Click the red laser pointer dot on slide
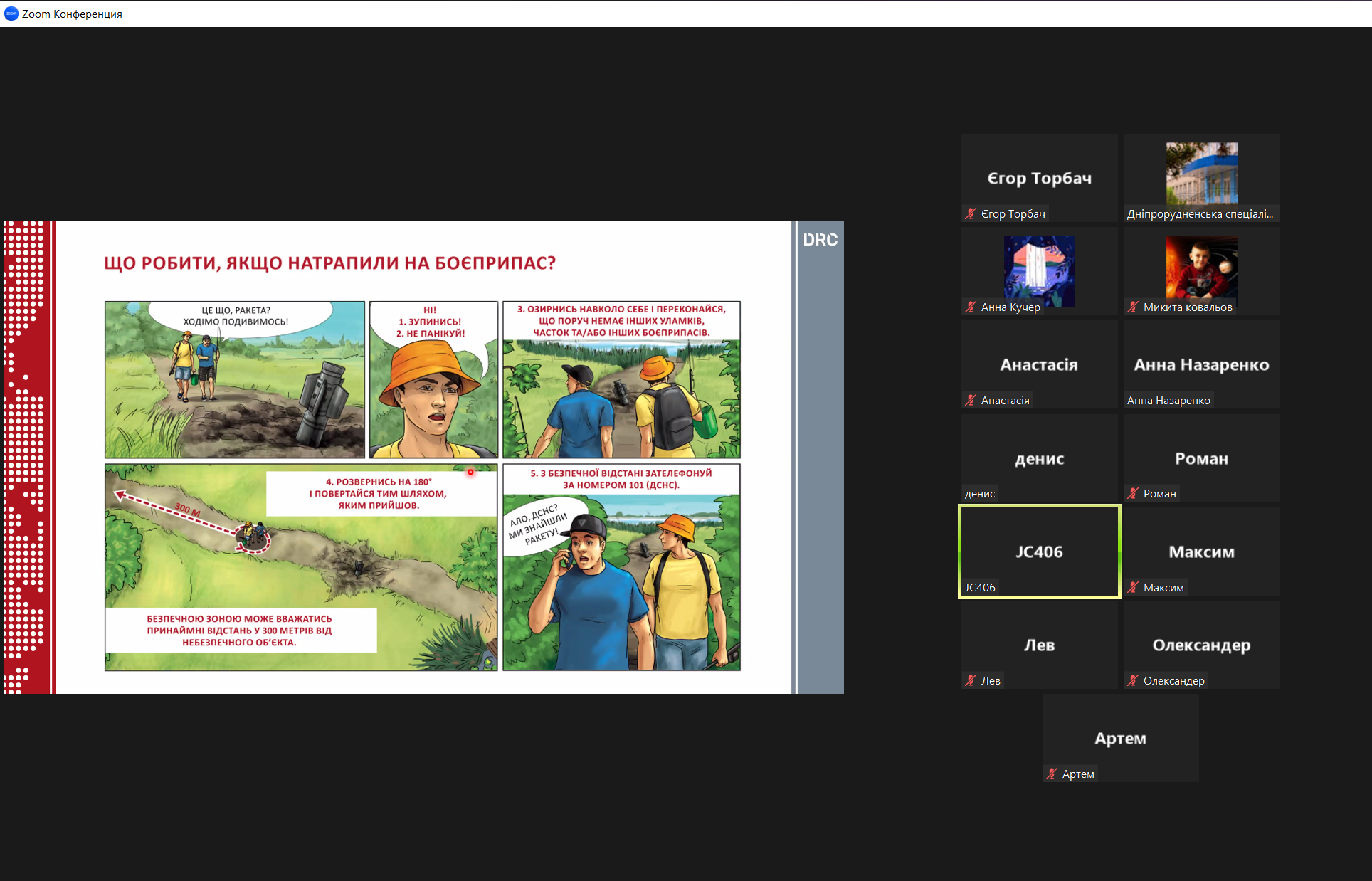The height and width of the screenshot is (881, 1372). pyautogui.click(x=470, y=472)
